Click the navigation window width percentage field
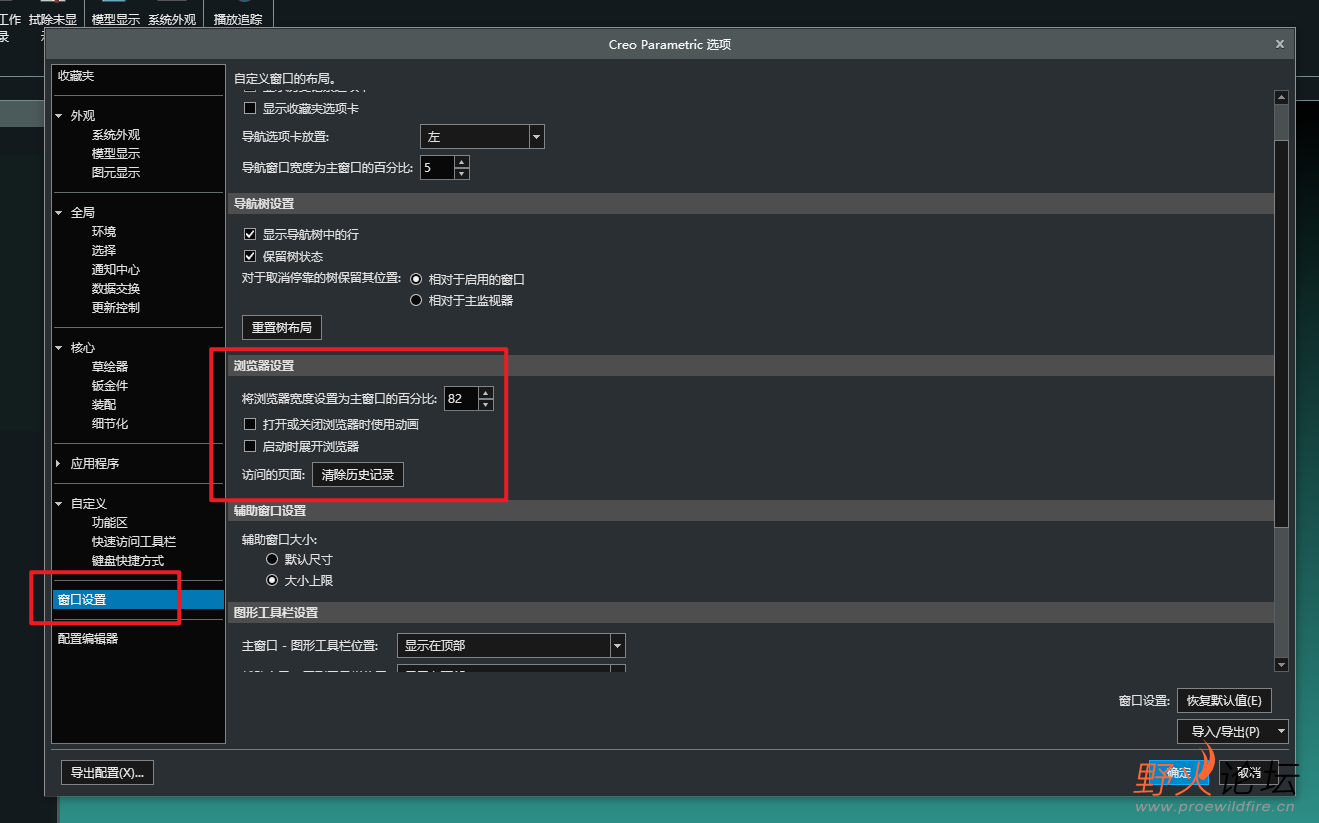The height and width of the screenshot is (823, 1319). [x=437, y=168]
